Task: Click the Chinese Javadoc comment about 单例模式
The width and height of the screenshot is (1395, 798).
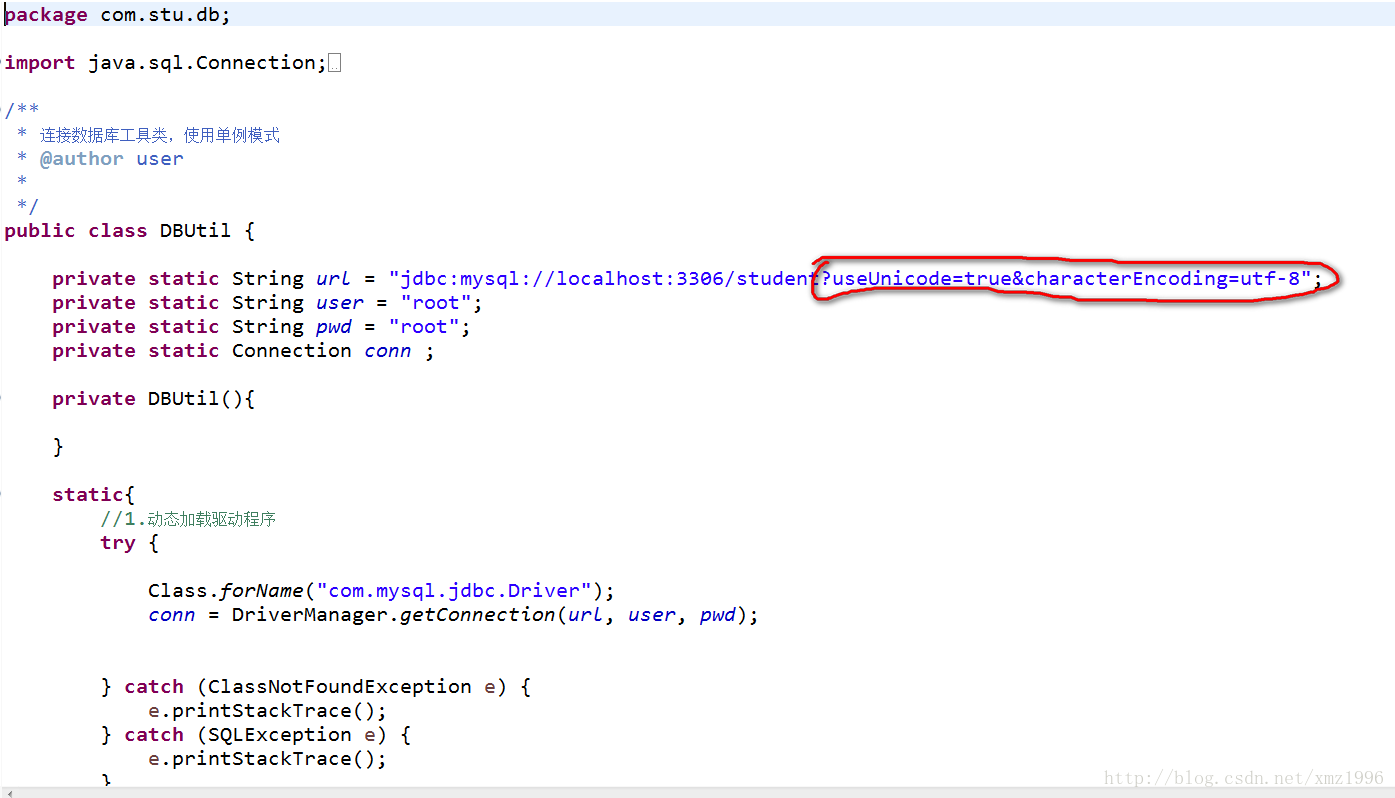Action: [x=160, y=135]
